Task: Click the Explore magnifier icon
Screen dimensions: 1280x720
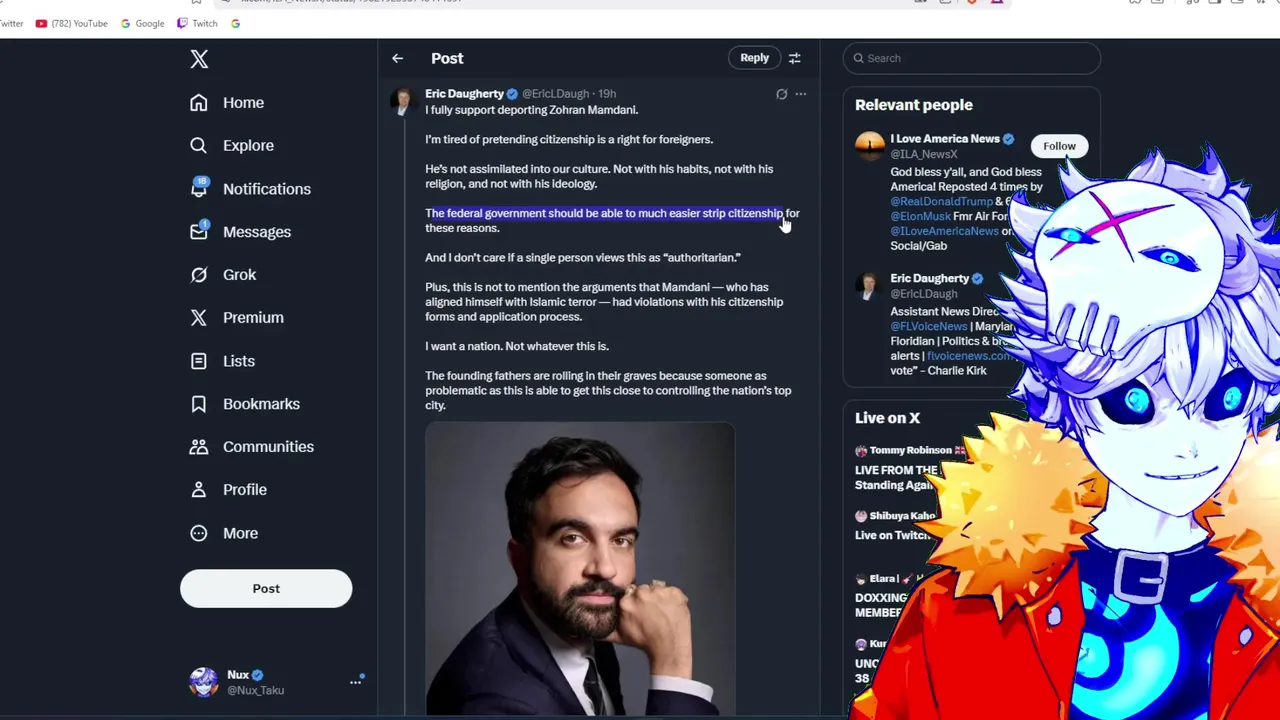Action: tap(199, 146)
